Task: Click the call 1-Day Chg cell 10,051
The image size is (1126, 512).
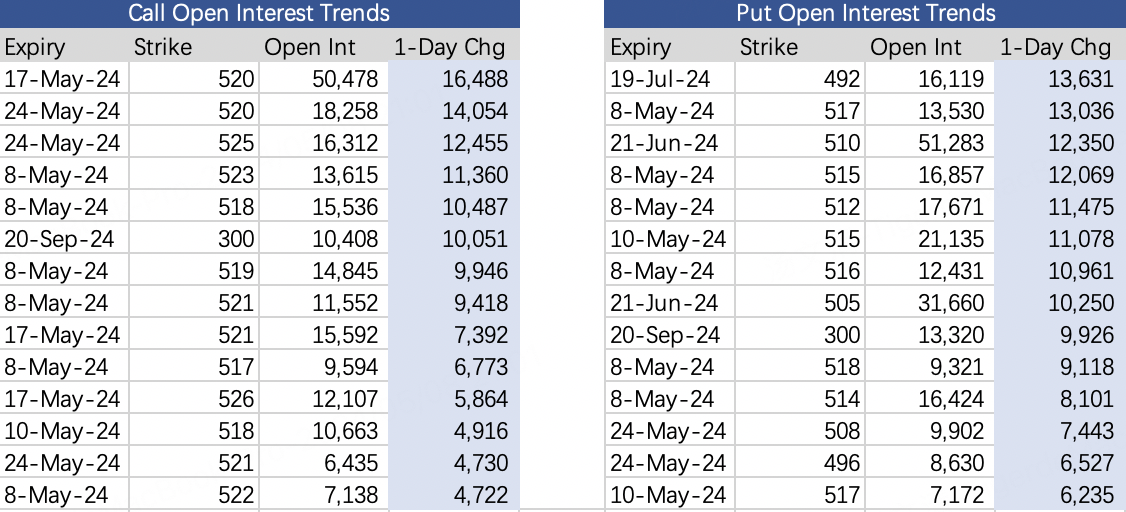Action: coord(454,239)
